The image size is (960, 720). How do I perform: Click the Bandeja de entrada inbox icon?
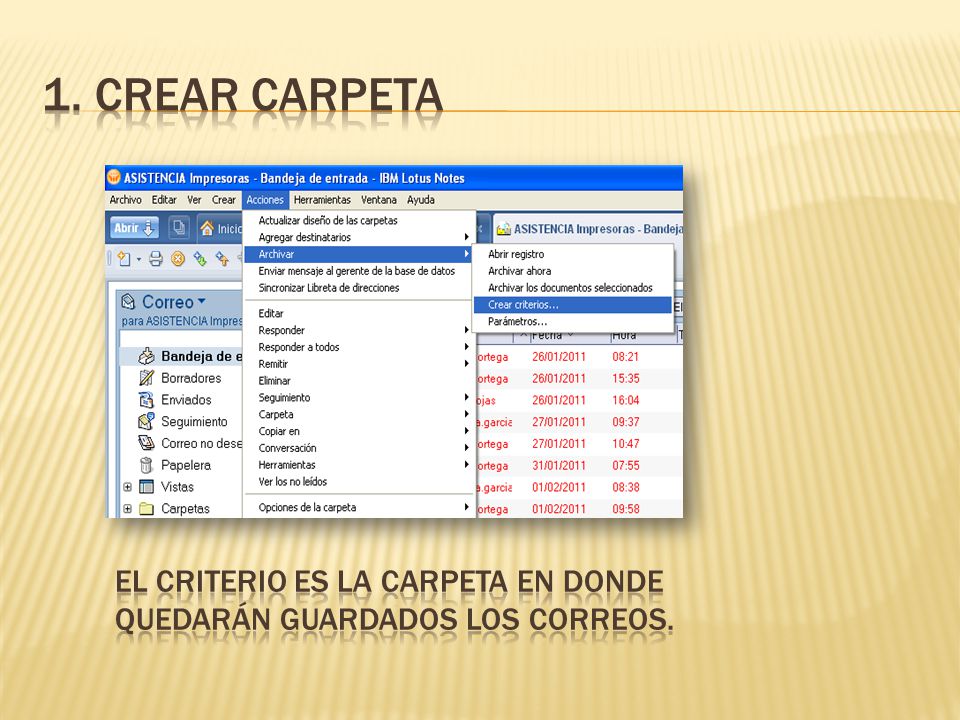tap(146, 356)
